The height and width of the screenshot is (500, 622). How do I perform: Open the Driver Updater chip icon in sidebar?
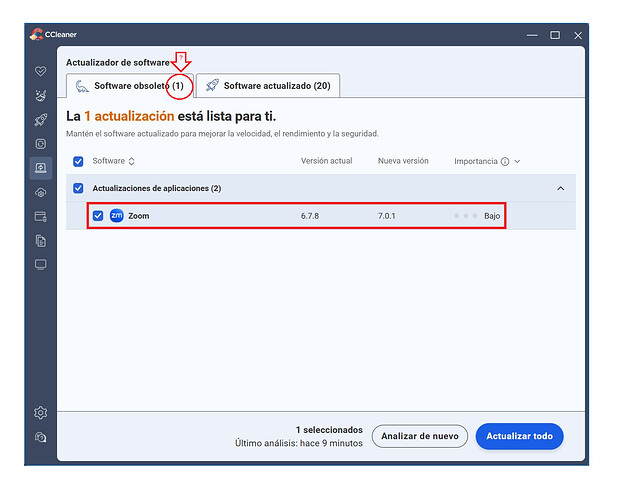[x=40, y=144]
